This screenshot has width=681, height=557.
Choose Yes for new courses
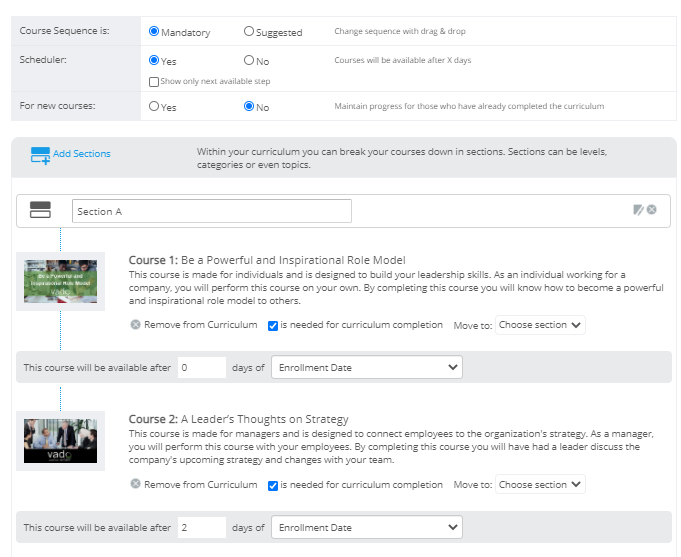[154, 106]
